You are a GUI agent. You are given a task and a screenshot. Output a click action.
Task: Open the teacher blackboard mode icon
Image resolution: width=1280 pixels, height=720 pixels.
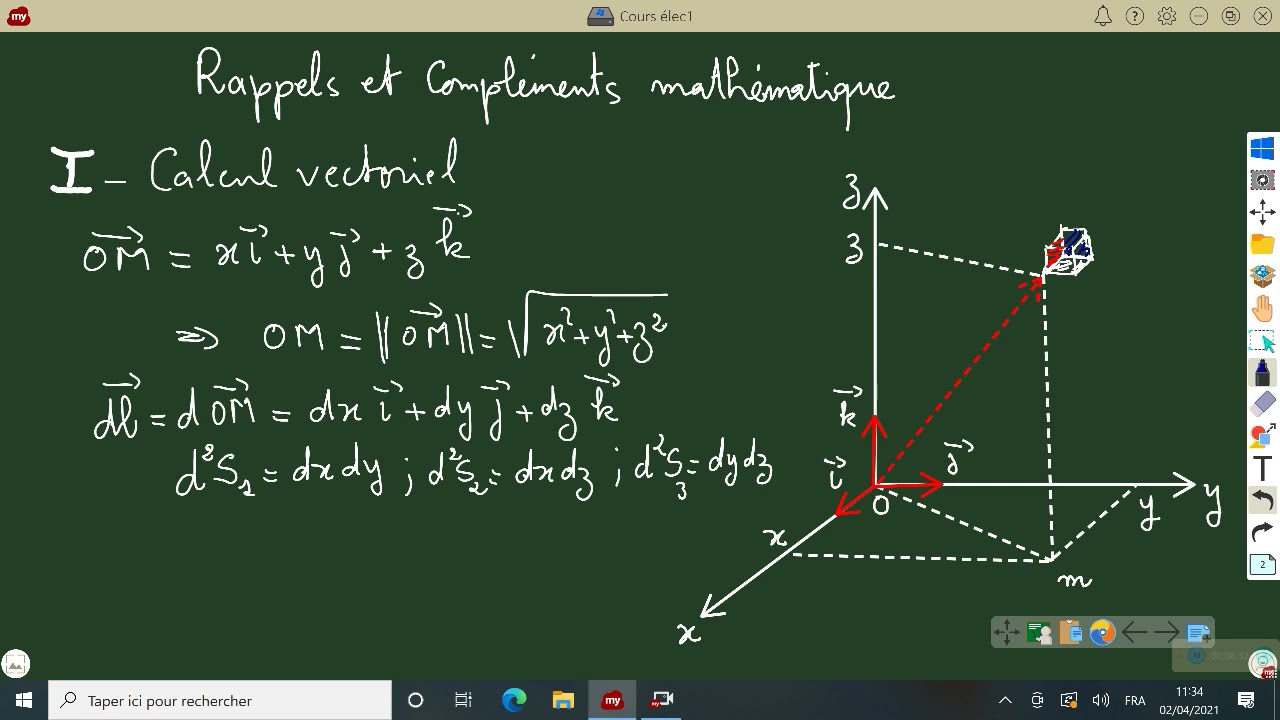(x=1039, y=632)
